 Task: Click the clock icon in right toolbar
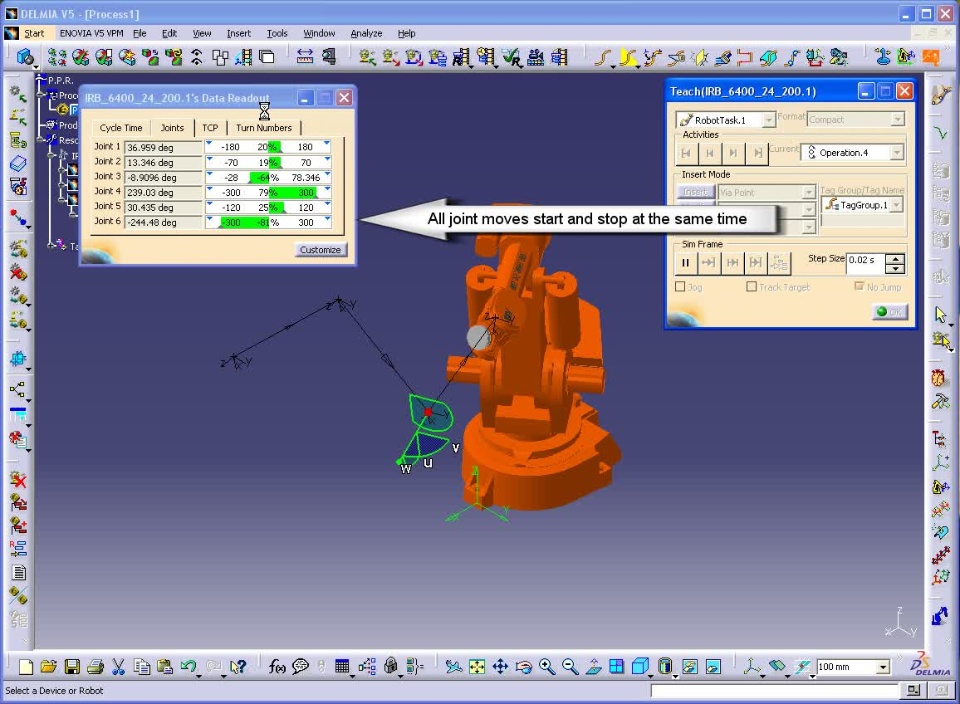click(939, 378)
